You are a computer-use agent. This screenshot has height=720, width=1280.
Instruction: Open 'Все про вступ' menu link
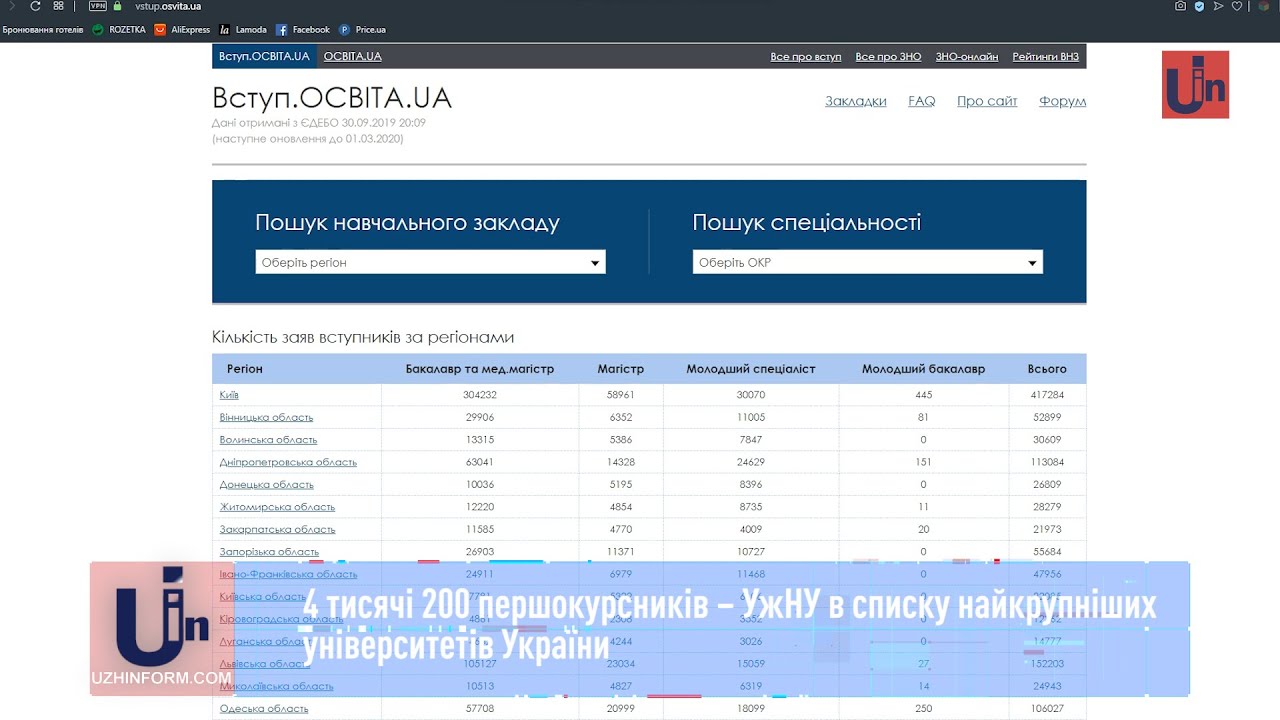(806, 57)
